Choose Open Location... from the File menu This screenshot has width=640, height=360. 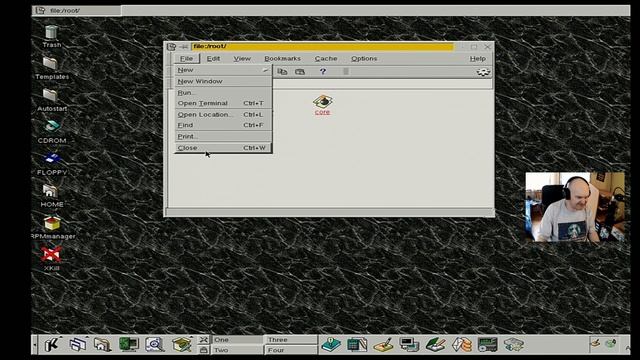(223, 114)
